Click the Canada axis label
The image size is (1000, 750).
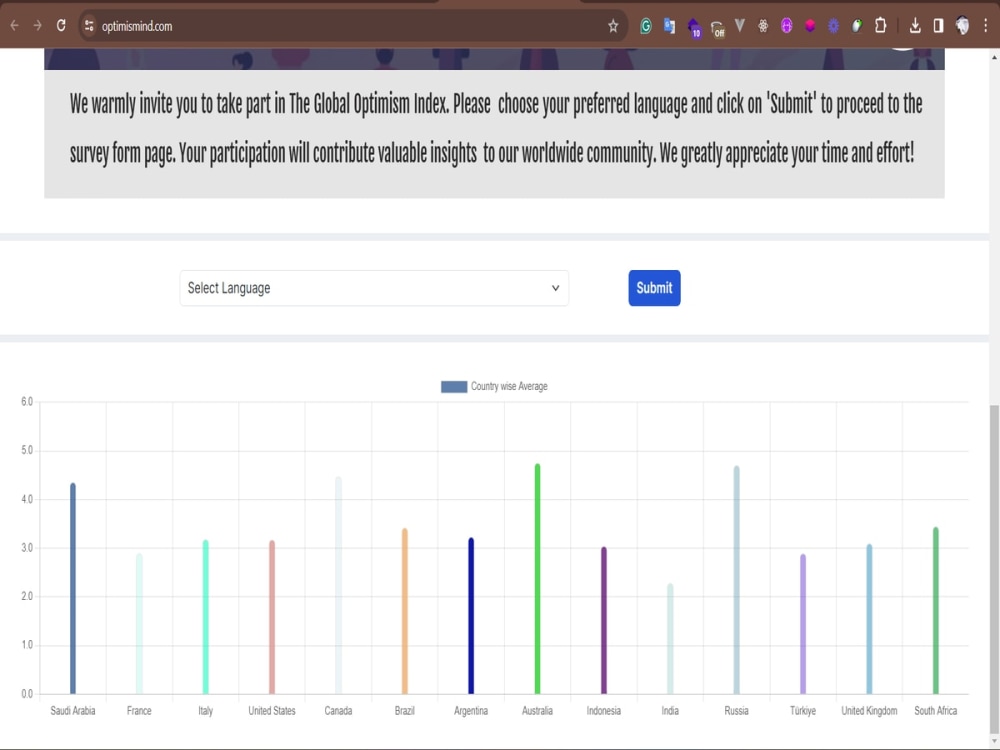(x=338, y=710)
